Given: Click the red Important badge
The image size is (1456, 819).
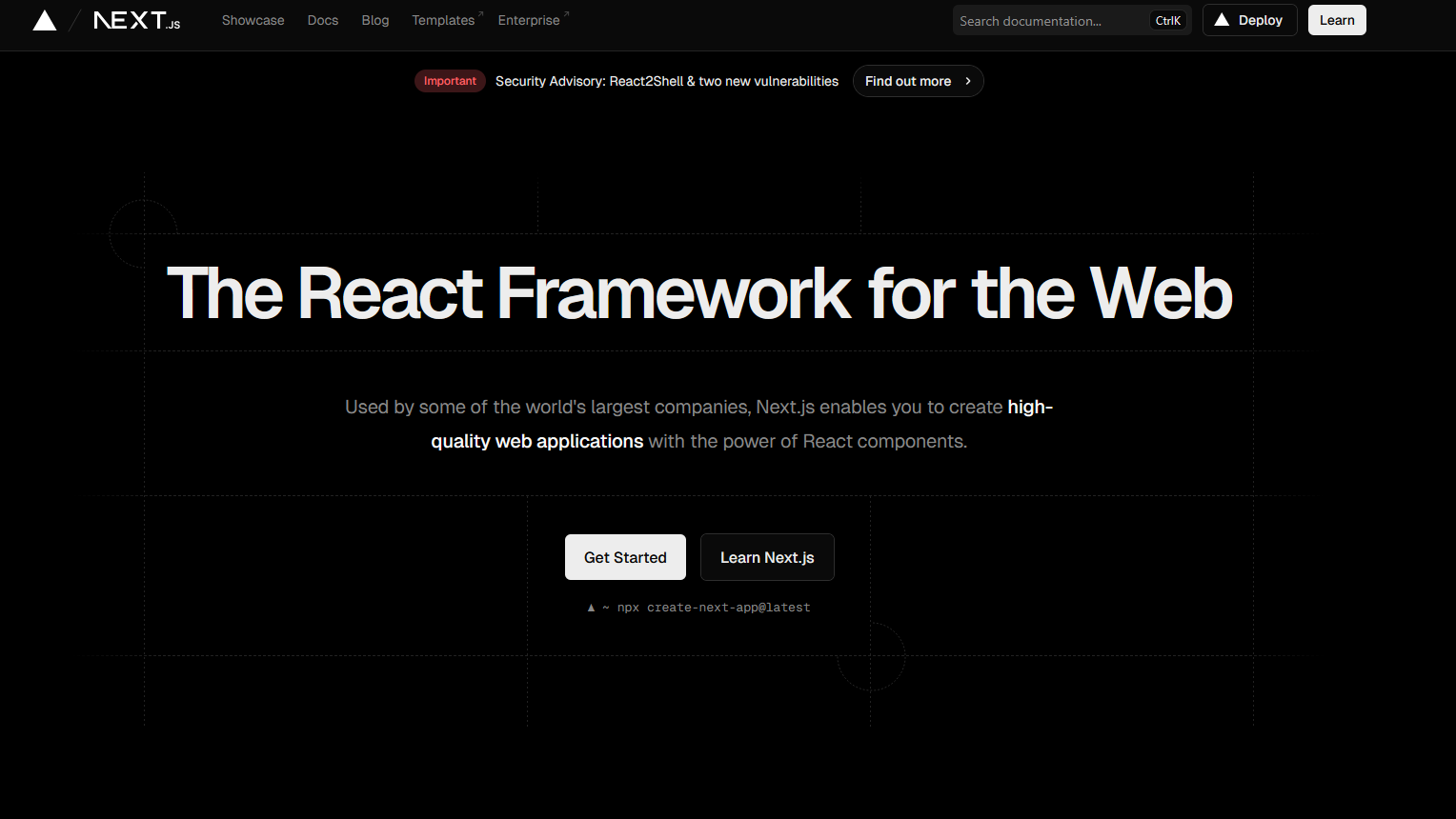Looking at the screenshot, I should (x=450, y=81).
